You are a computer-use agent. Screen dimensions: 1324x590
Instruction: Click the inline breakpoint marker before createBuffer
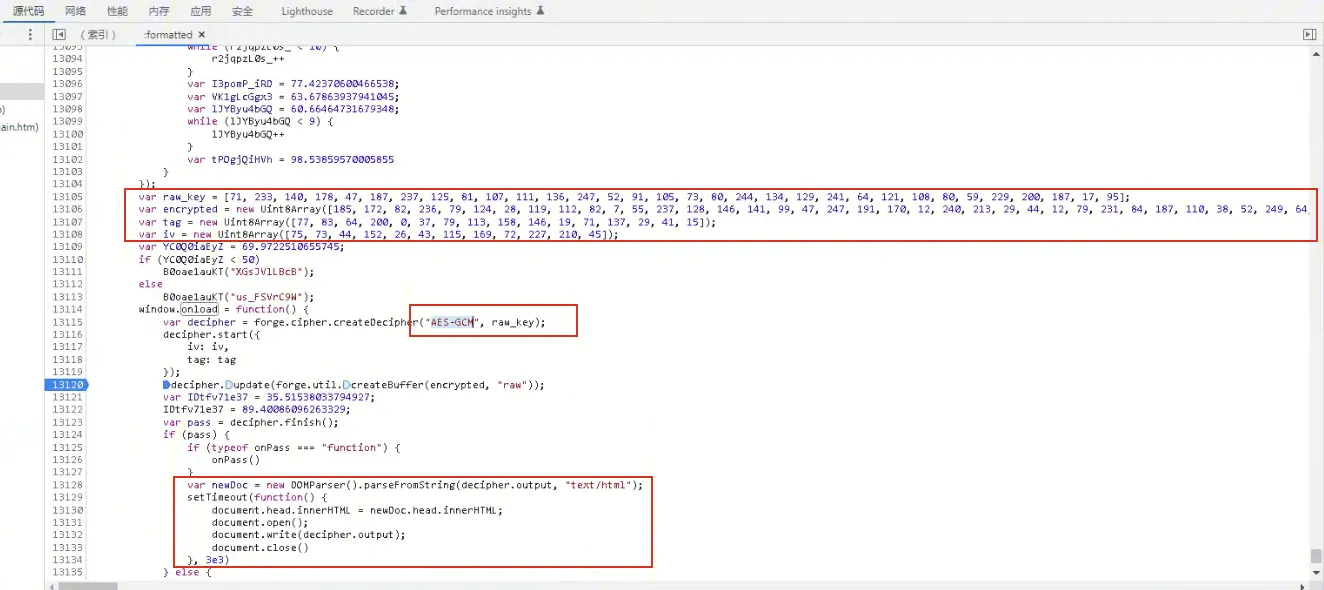tap(346, 385)
